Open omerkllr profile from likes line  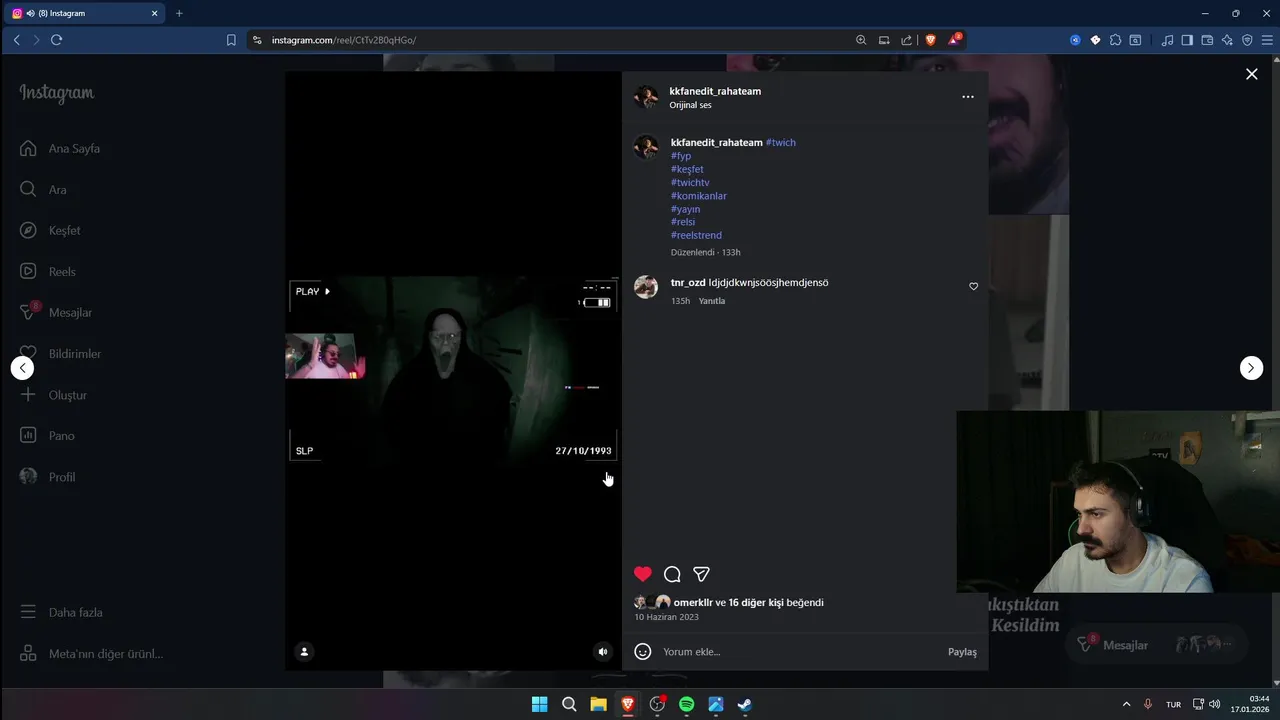point(693,603)
